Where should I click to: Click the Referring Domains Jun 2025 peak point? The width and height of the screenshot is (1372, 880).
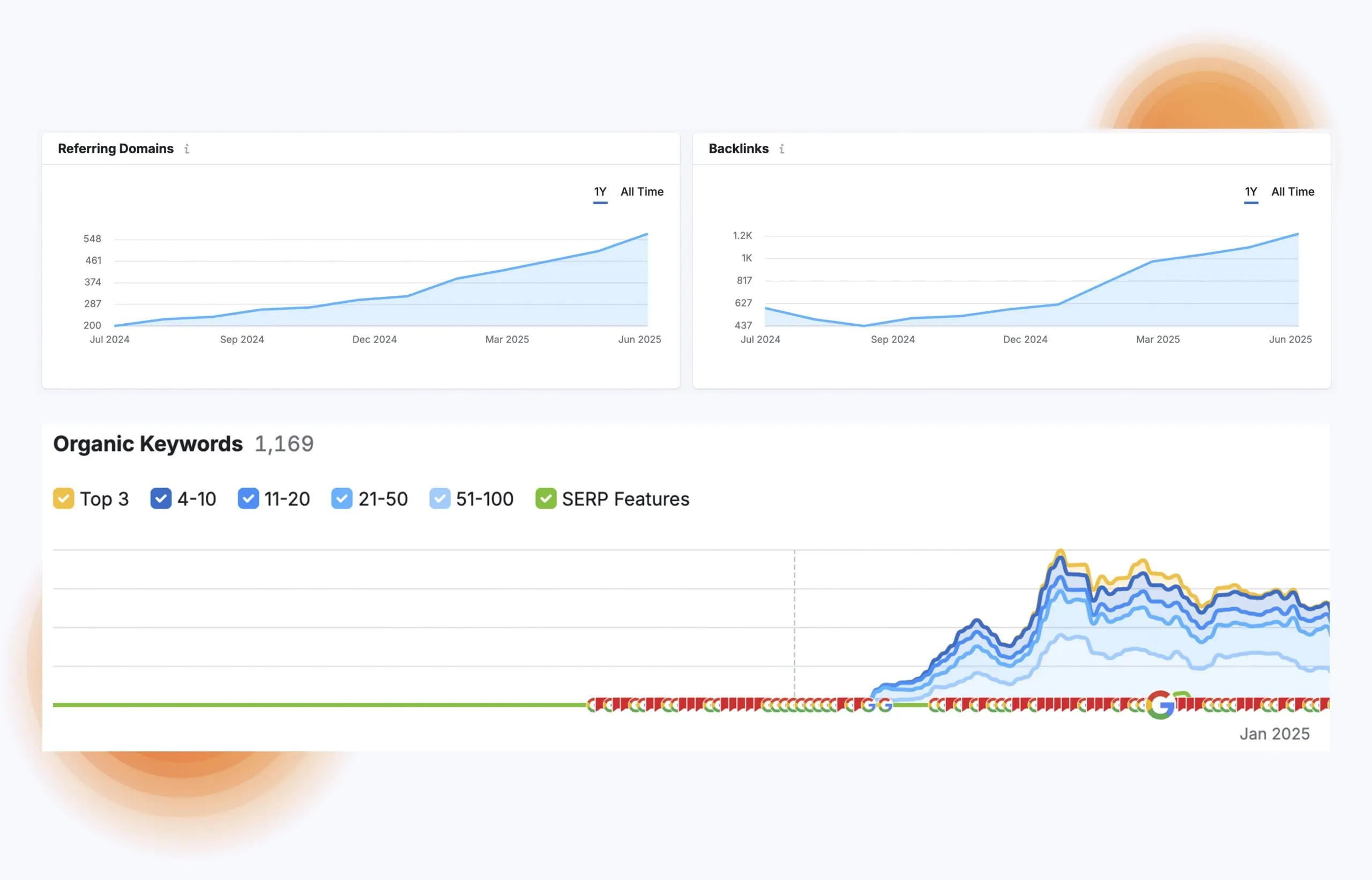pos(647,234)
